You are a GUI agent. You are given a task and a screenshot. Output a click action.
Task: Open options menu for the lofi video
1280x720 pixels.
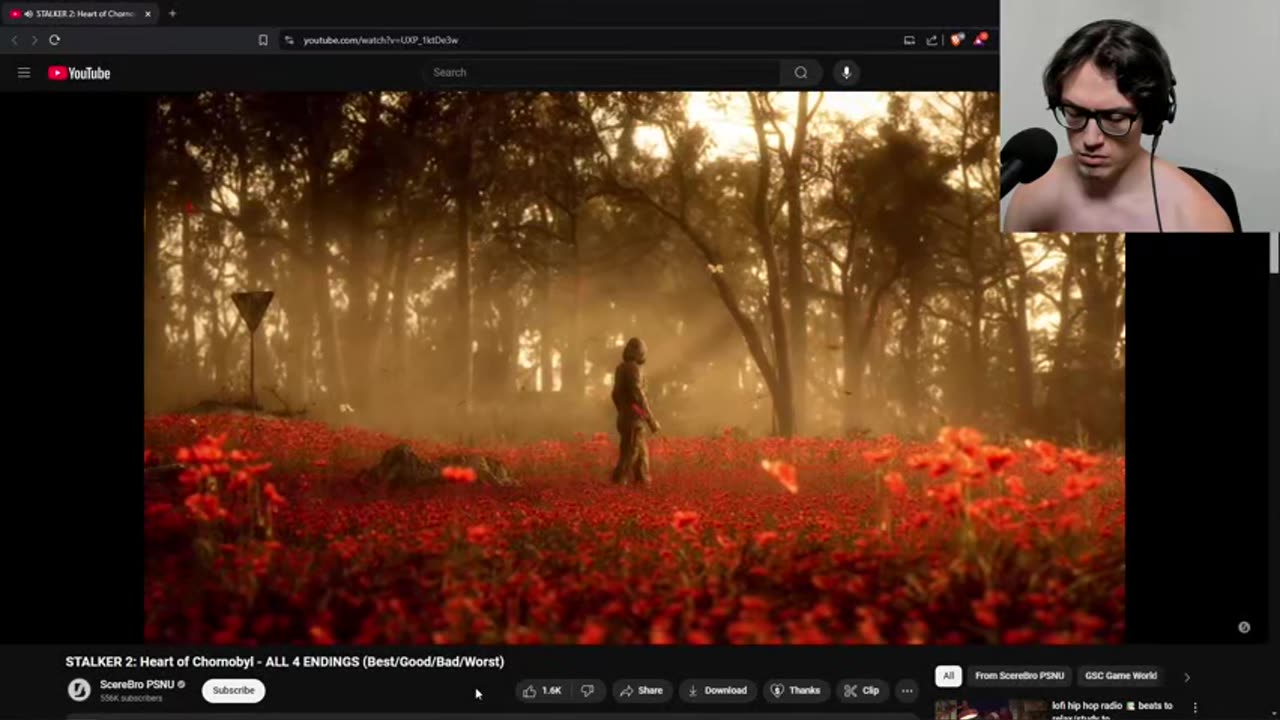(1194, 708)
